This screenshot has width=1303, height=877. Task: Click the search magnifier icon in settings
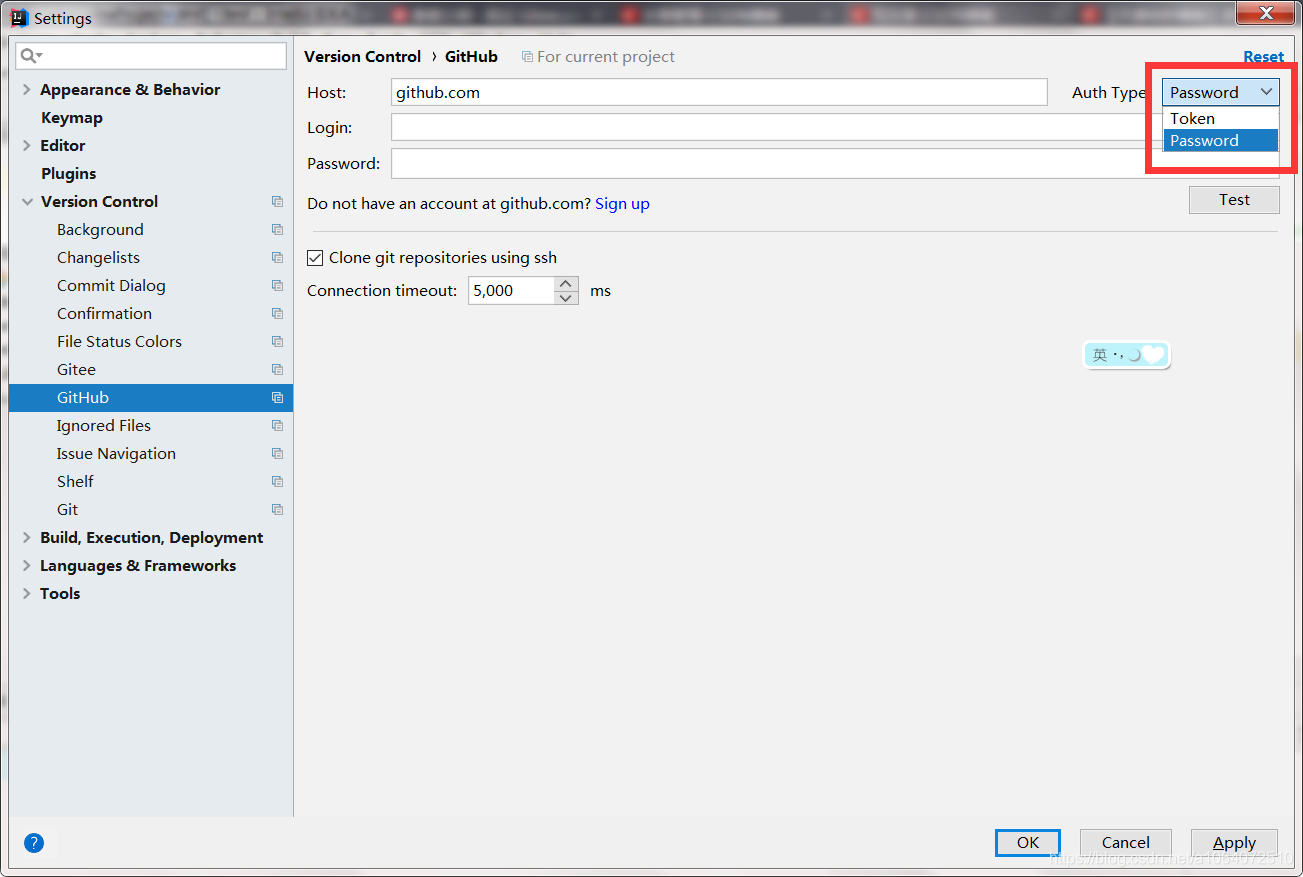tap(30, 56)
